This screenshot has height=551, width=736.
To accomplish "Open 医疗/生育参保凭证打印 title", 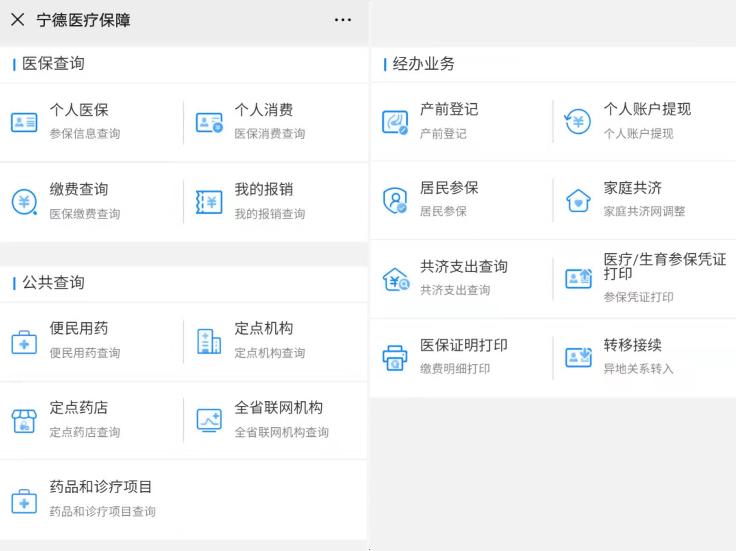I will [x=665, y=266].
